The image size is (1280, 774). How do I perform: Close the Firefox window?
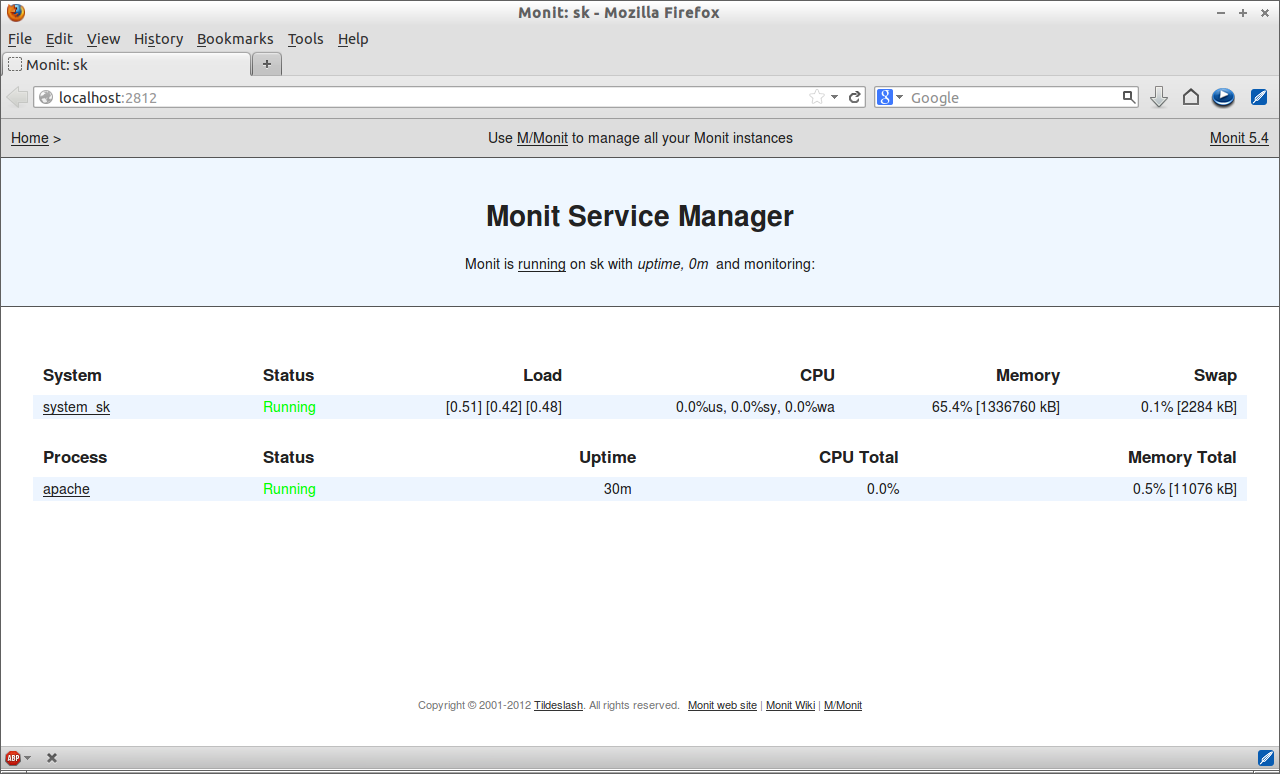[x=1265, y=13]
